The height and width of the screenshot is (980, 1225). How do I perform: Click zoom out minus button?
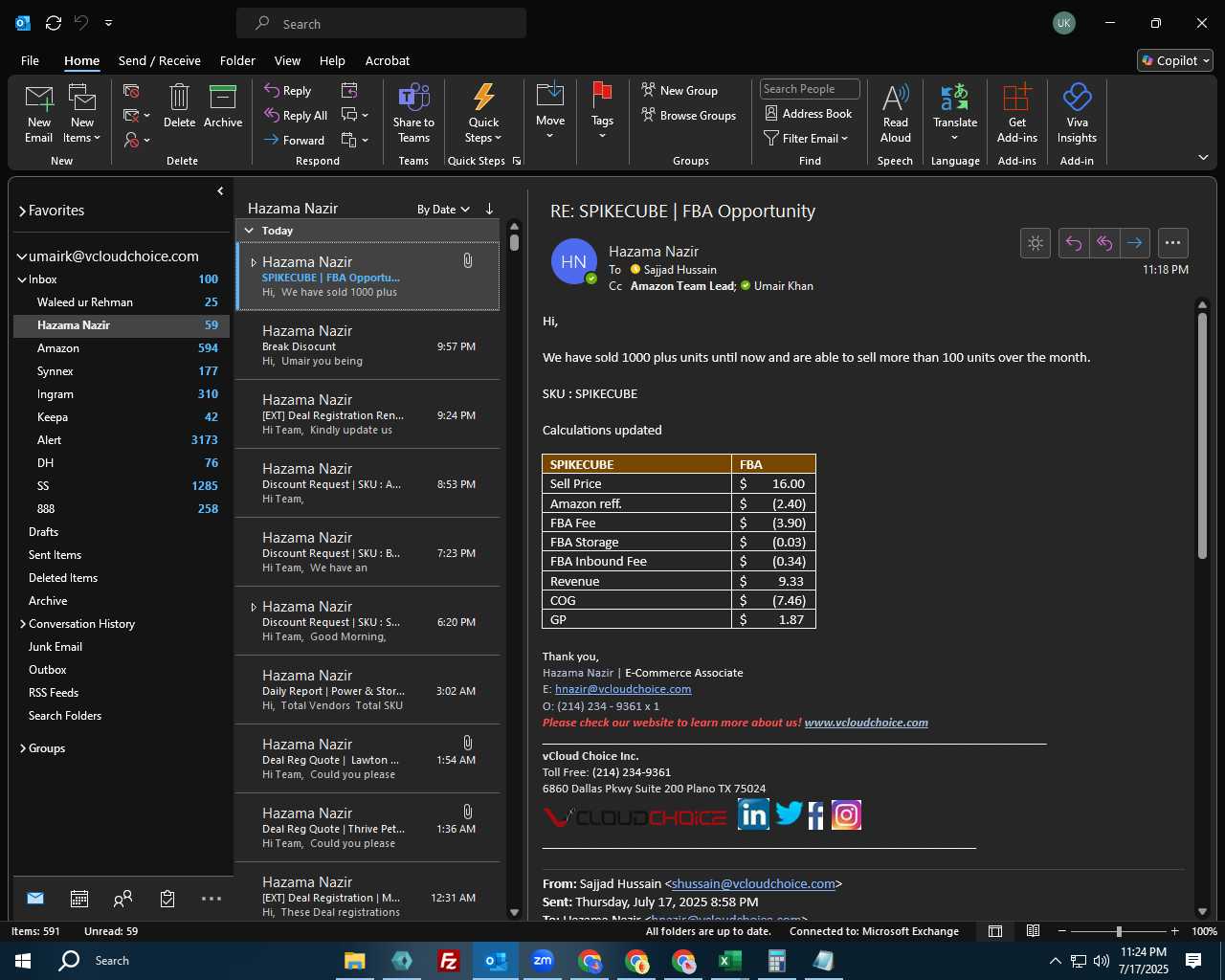click(1061, 931)
